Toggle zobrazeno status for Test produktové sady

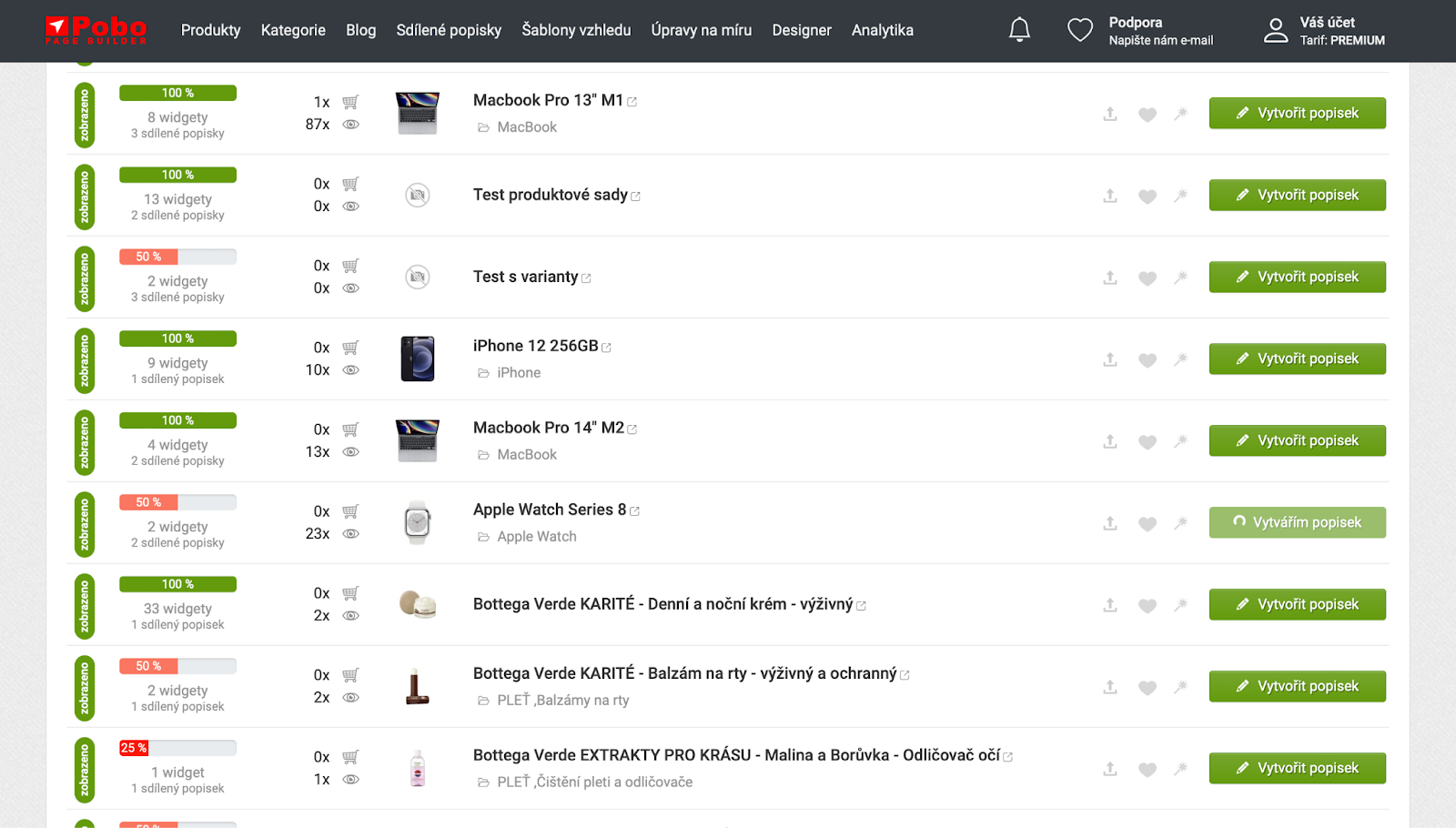85,197
